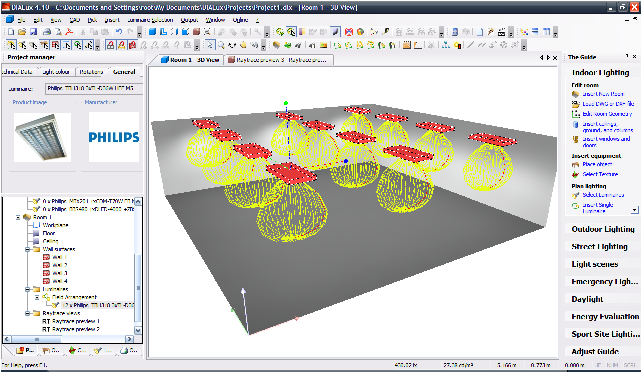Click the Undo arrow in toolbar
This screenshot has width=641, height=372.
[119, 31]
